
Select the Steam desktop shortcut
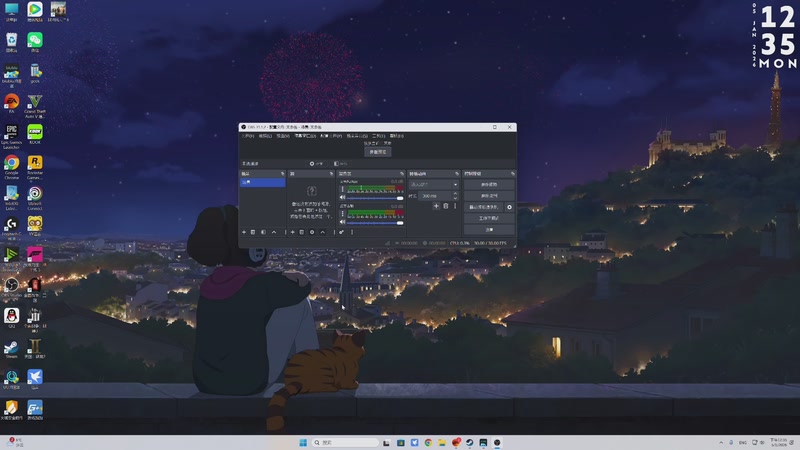(11, 351)
